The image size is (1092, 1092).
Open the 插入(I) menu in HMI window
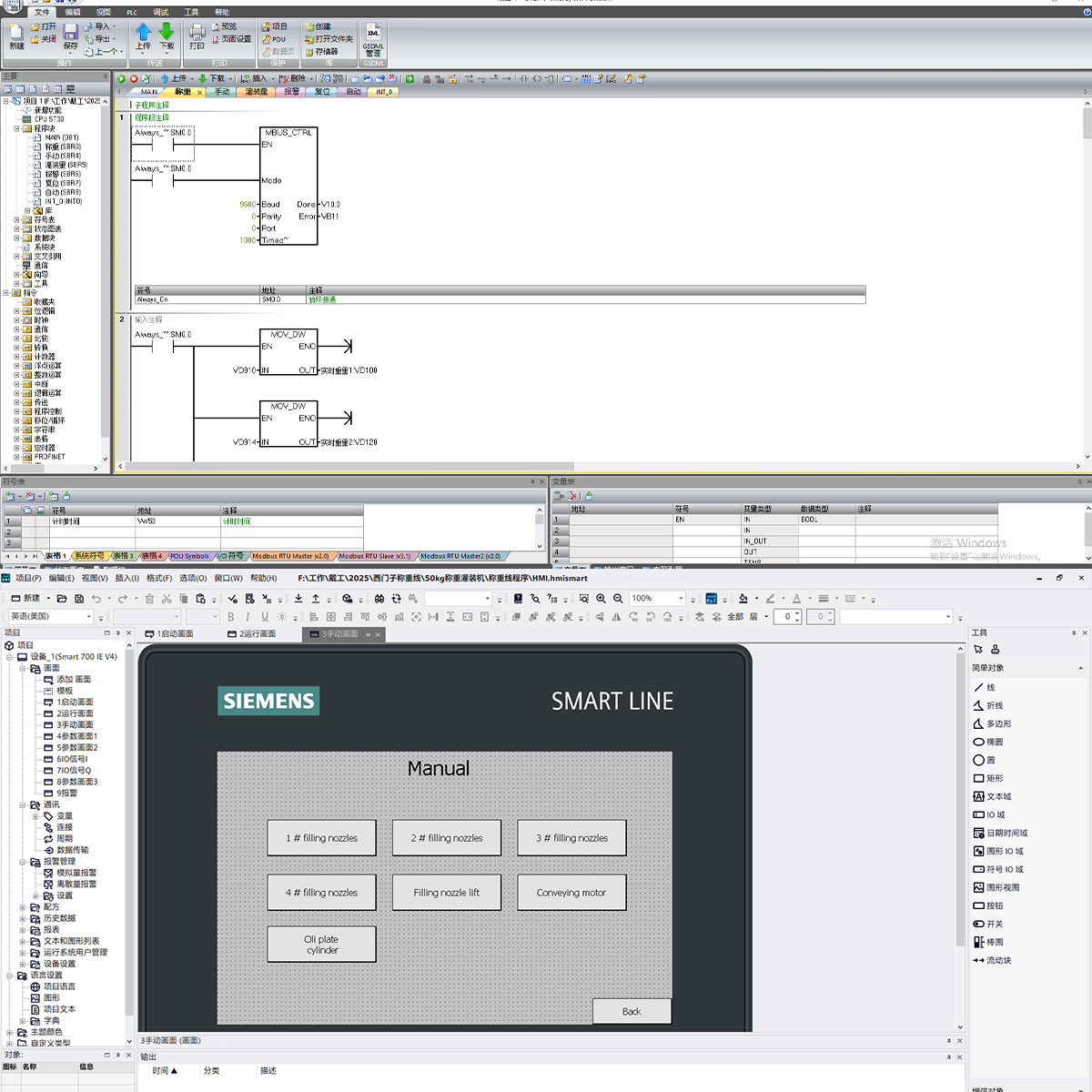click(127, 578)
